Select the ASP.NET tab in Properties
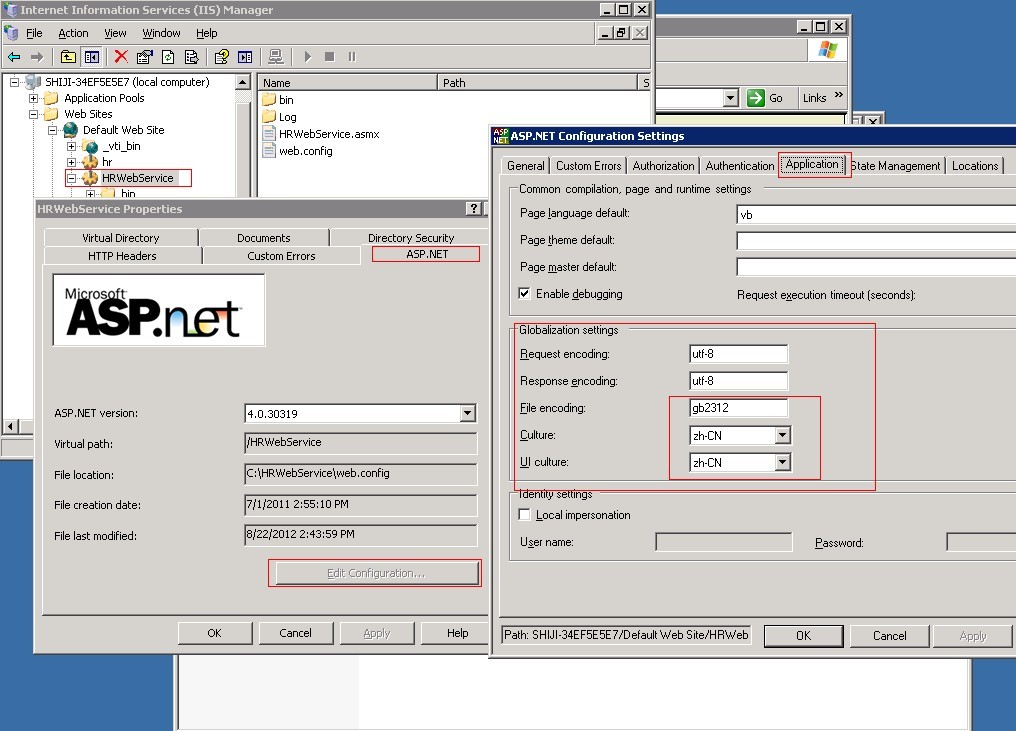Screen dimensions: 1016x731 point(427,254)
